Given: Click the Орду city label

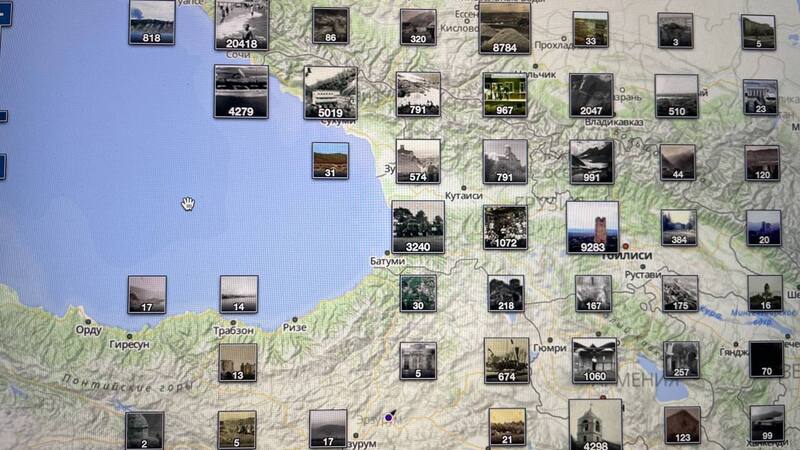Looking at the screenshot, I should click(x=89, y=330).
